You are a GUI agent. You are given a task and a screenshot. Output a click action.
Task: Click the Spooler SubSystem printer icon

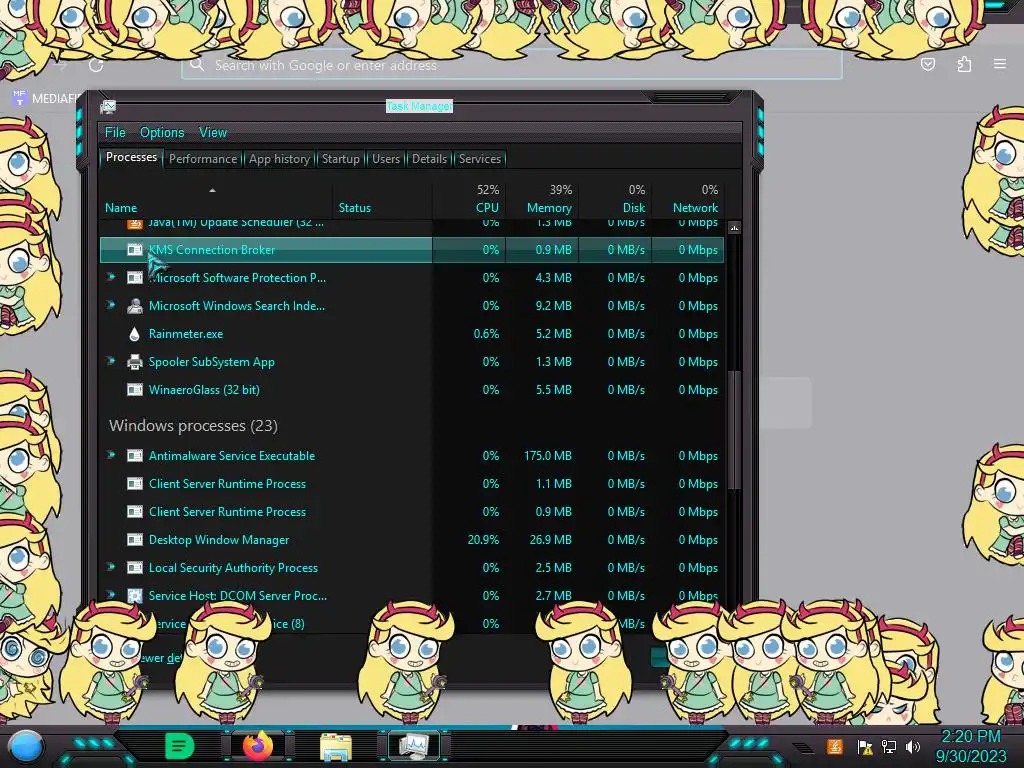(x=135, y=362)
